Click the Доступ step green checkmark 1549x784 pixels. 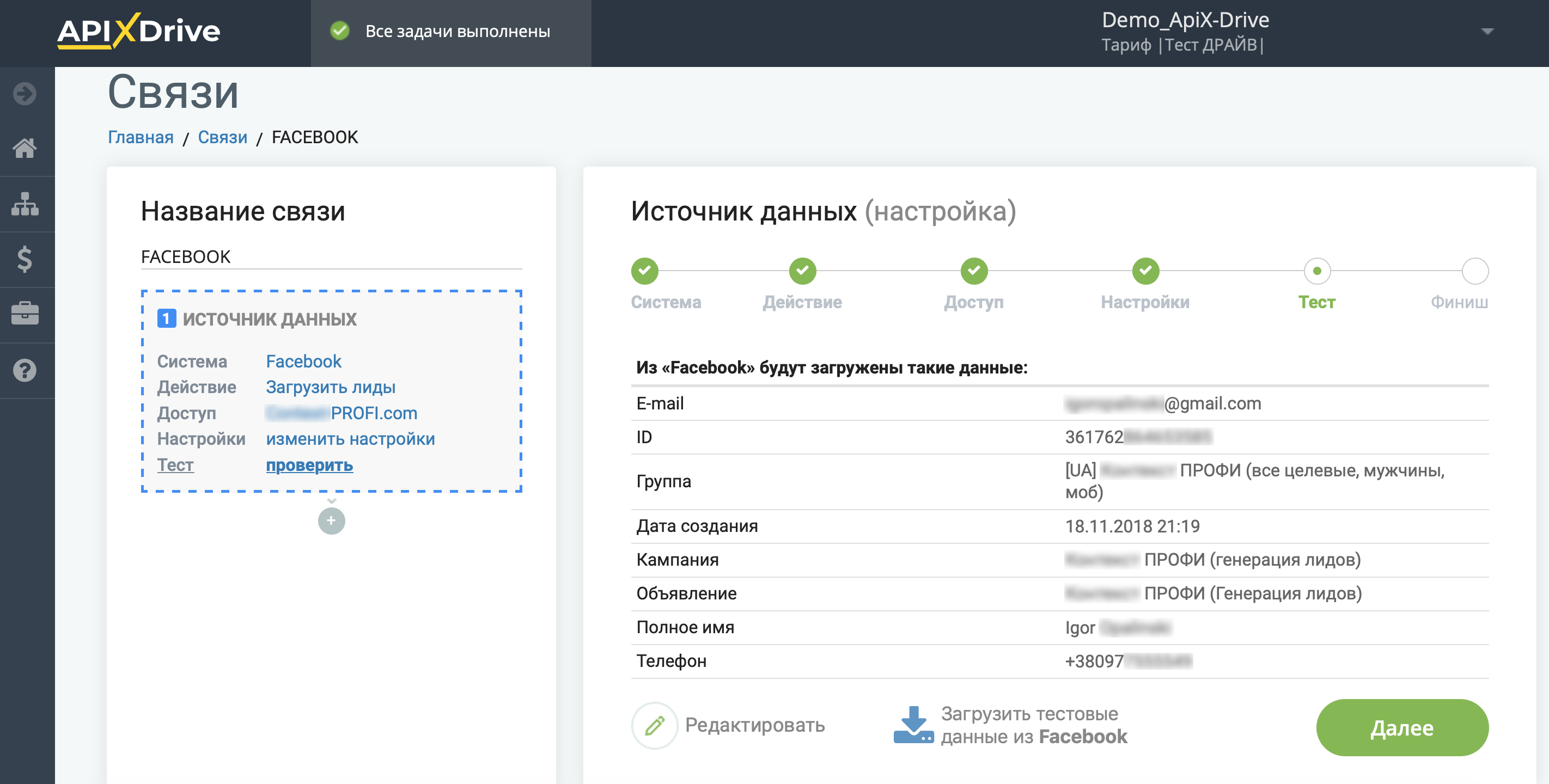973,271
